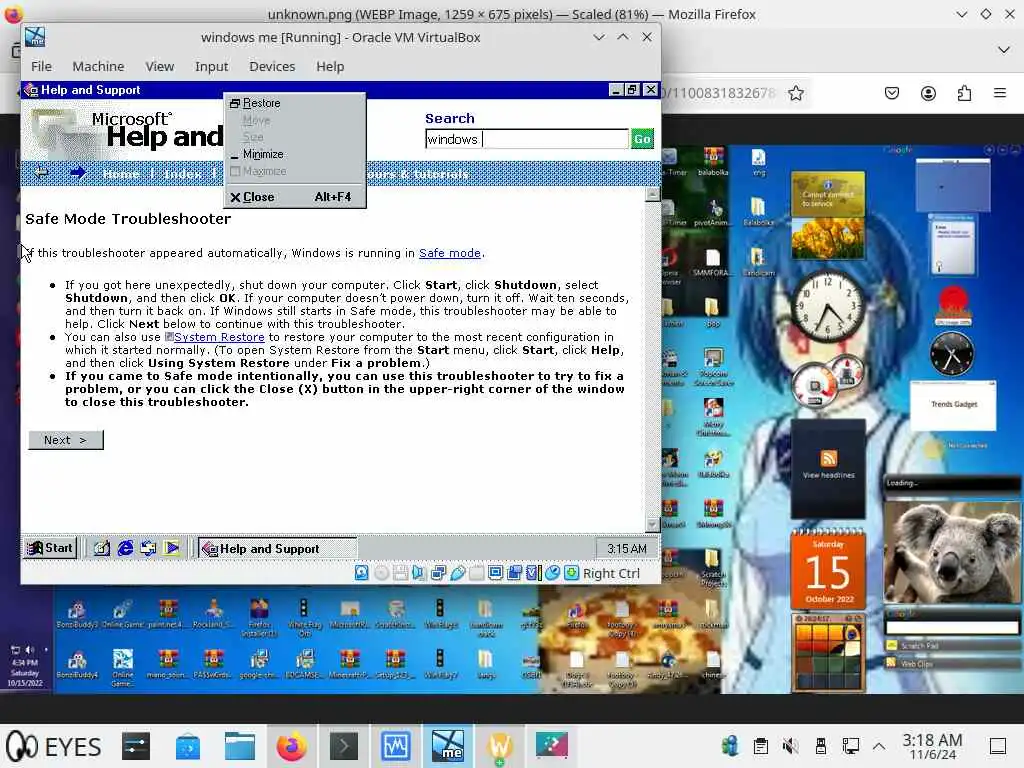Choose Restore in the system menu
This screenshot has height=768, width=1024.
click(x=294, y=103)
